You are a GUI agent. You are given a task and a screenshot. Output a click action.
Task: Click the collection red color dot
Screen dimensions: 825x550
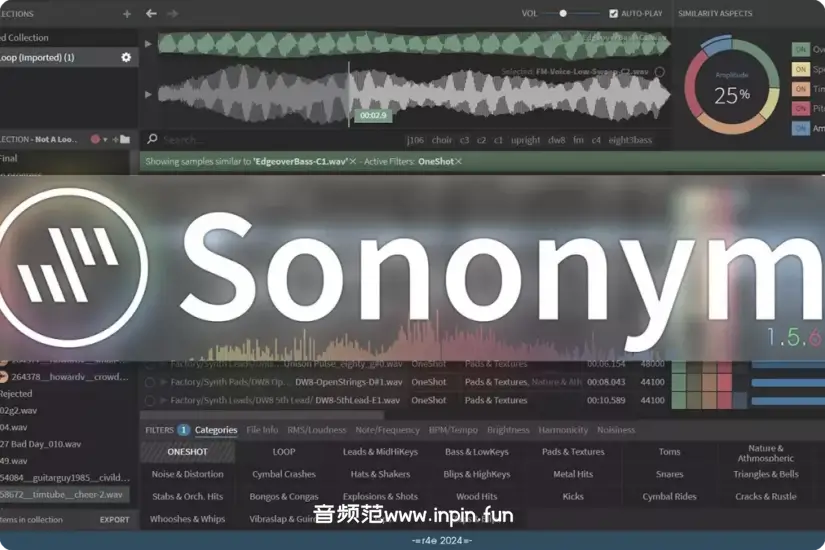[x=95, y=139]
